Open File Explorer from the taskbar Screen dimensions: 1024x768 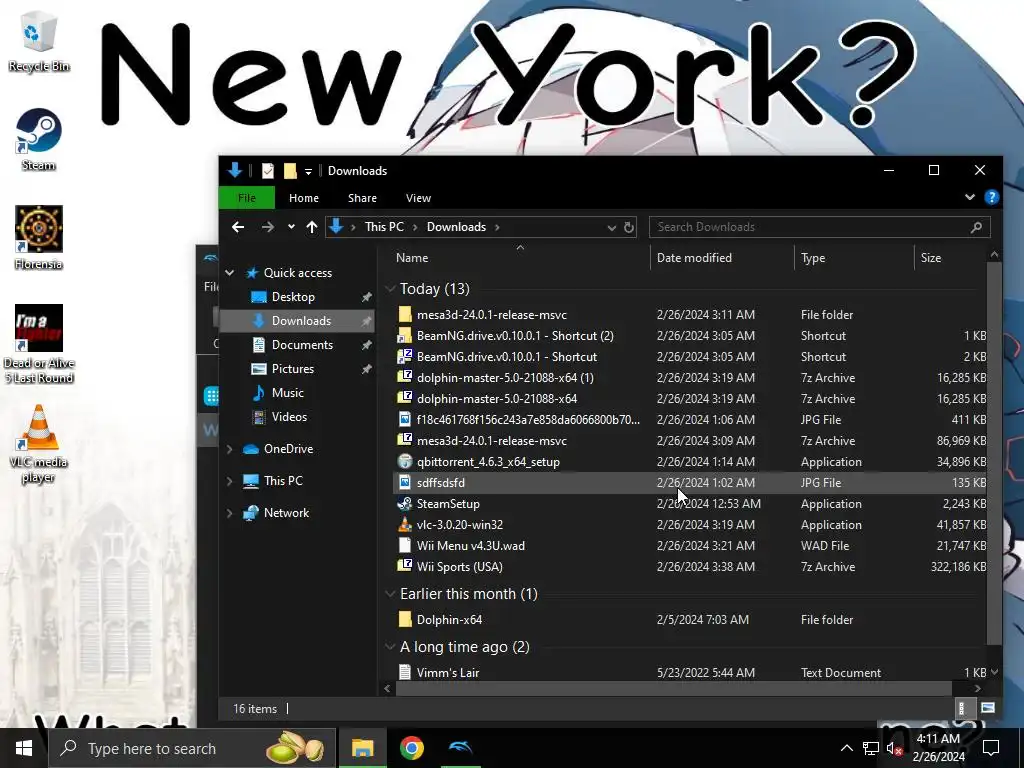point(362,748)
